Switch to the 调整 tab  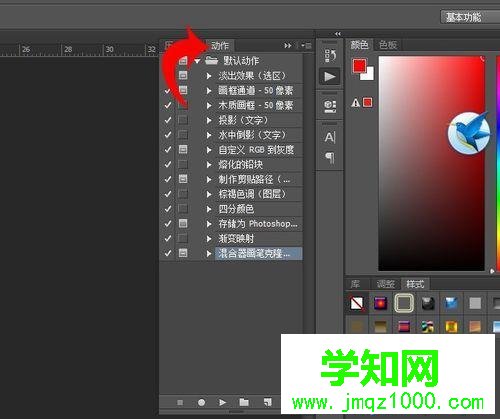pos(385,284)
